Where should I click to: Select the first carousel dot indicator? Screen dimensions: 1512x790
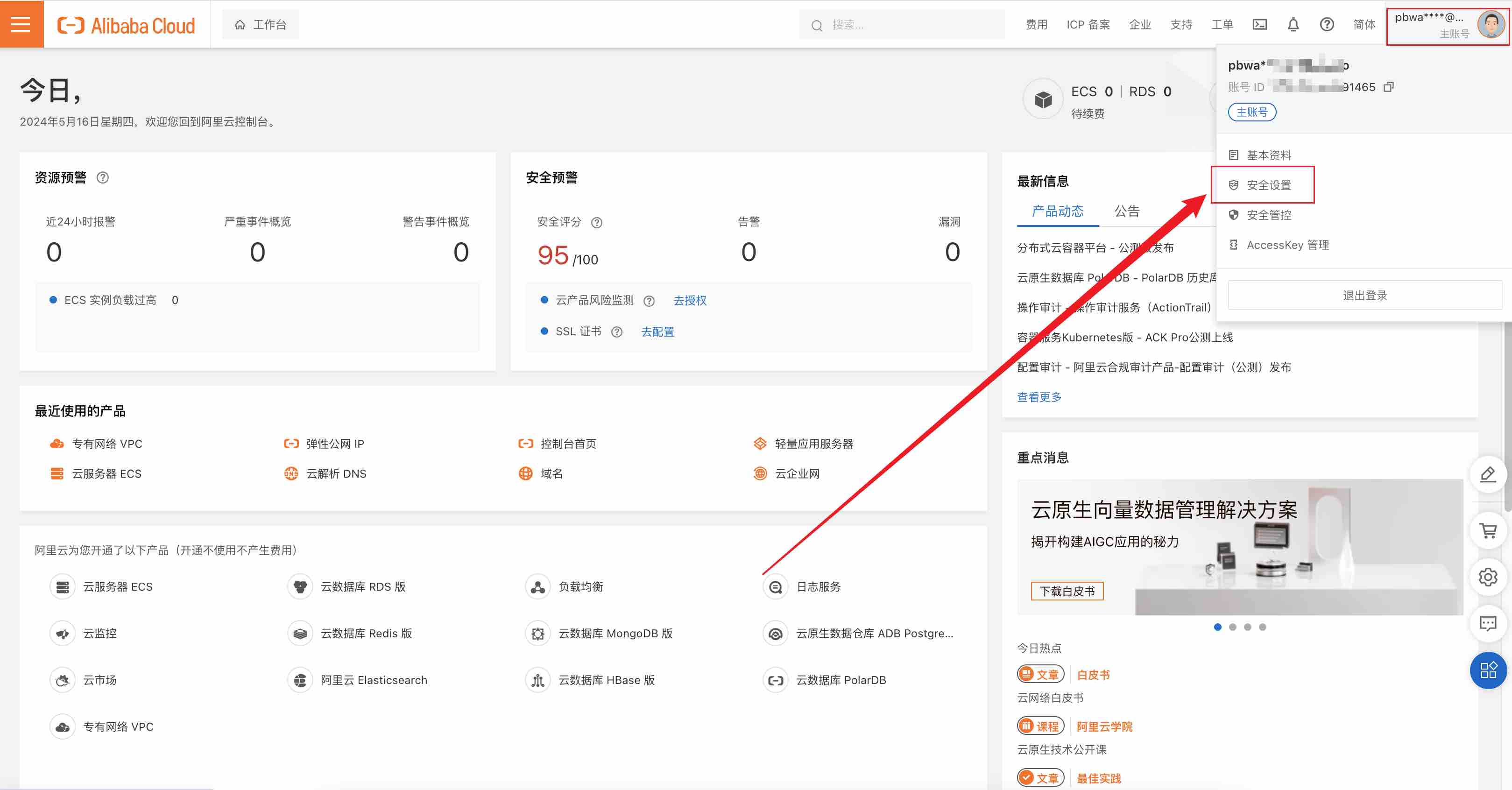coord(1217,627)
